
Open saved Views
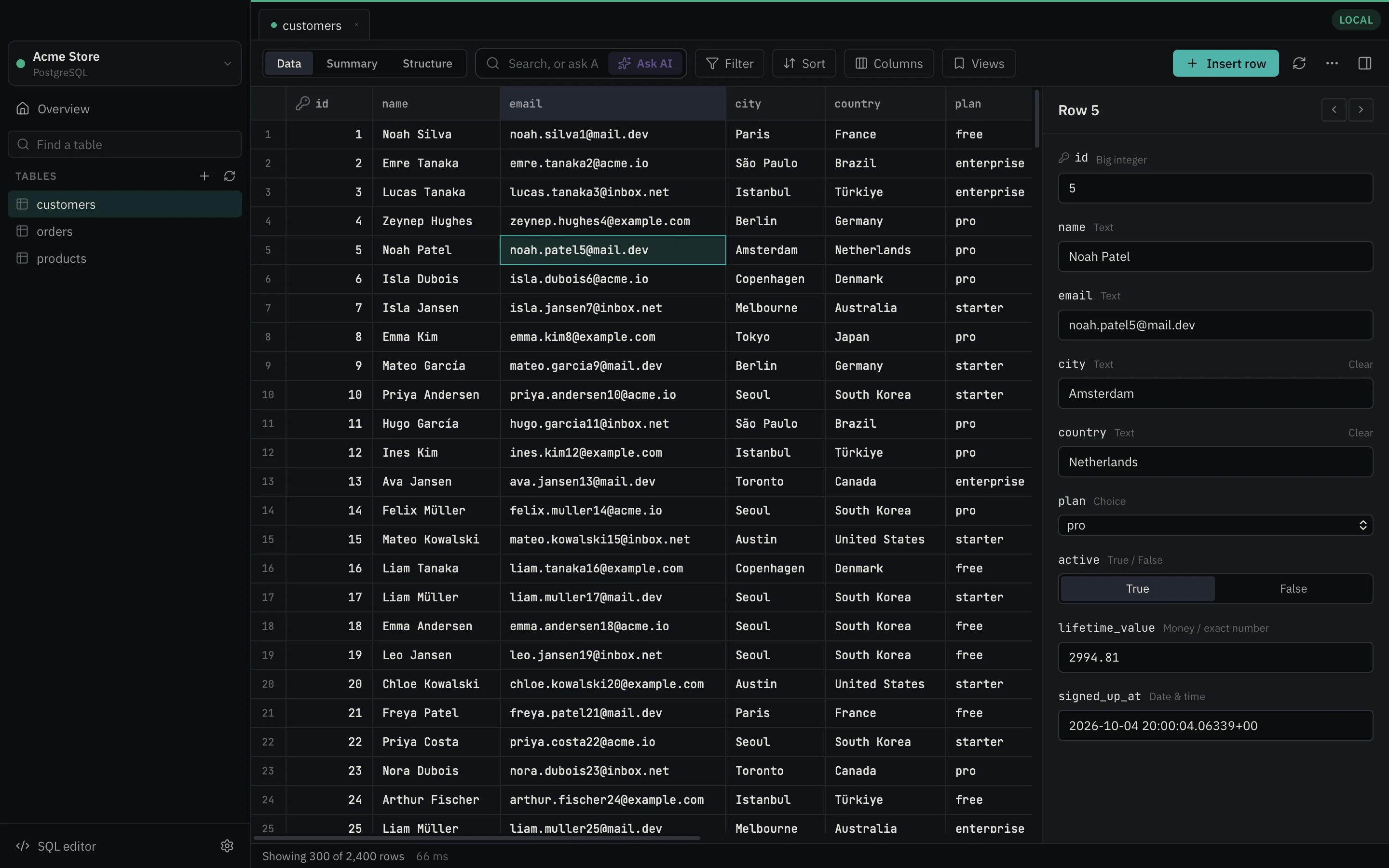[979, 63]
